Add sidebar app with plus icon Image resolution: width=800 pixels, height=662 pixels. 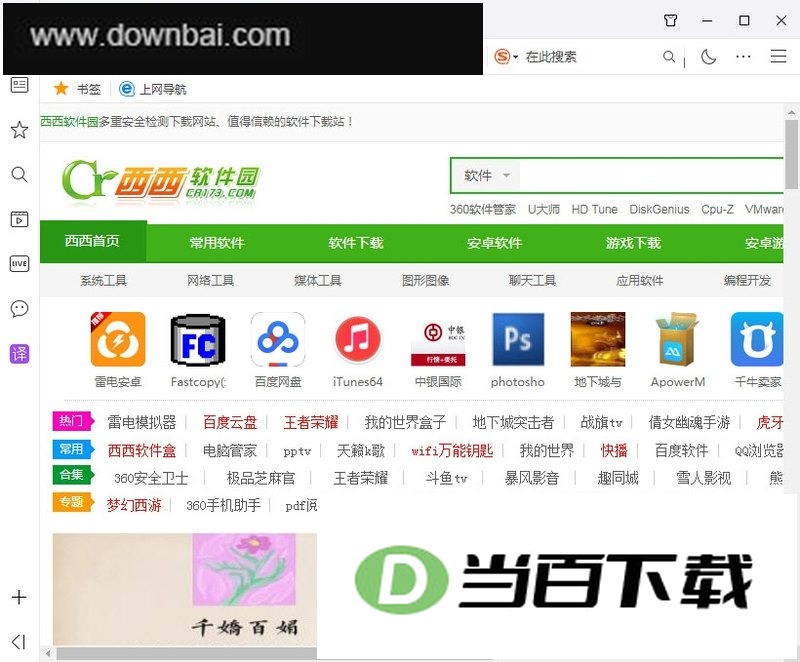19,597
